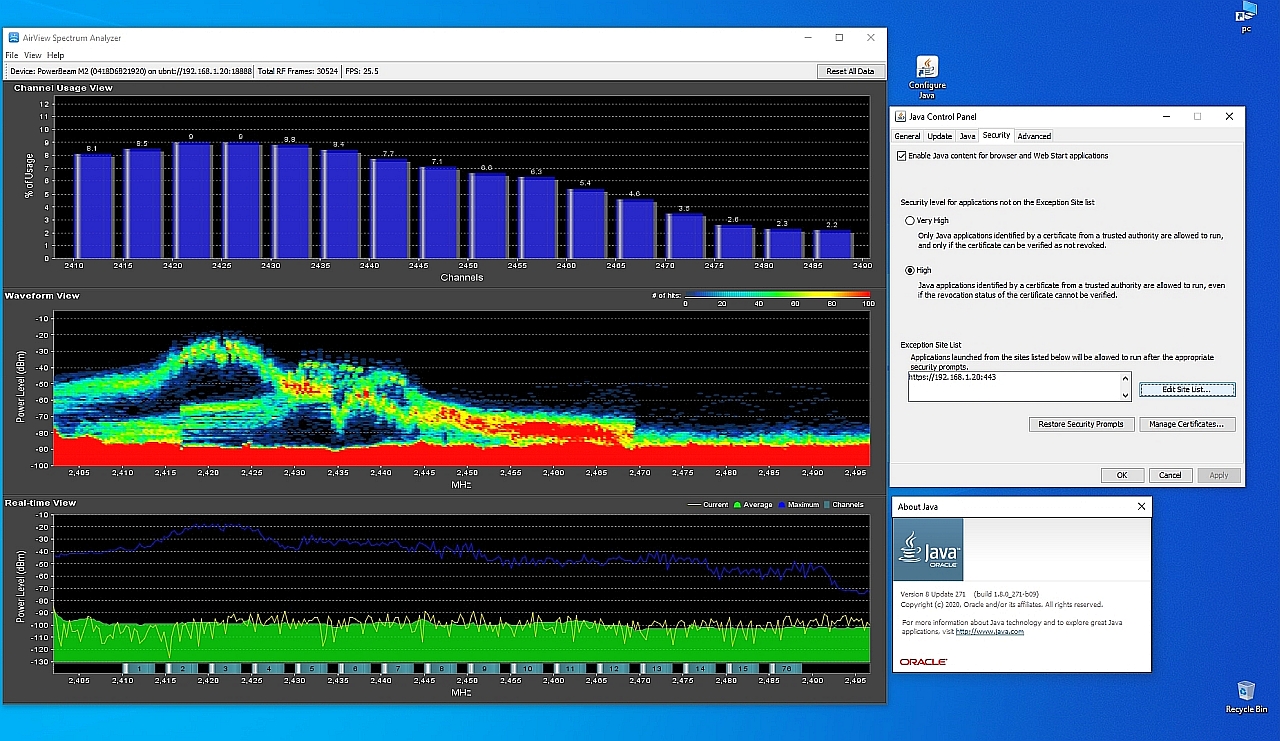Open the Recycle Bin on desktop
This screenshot has width=1280, height=741.
click(x=1246, y=692)
